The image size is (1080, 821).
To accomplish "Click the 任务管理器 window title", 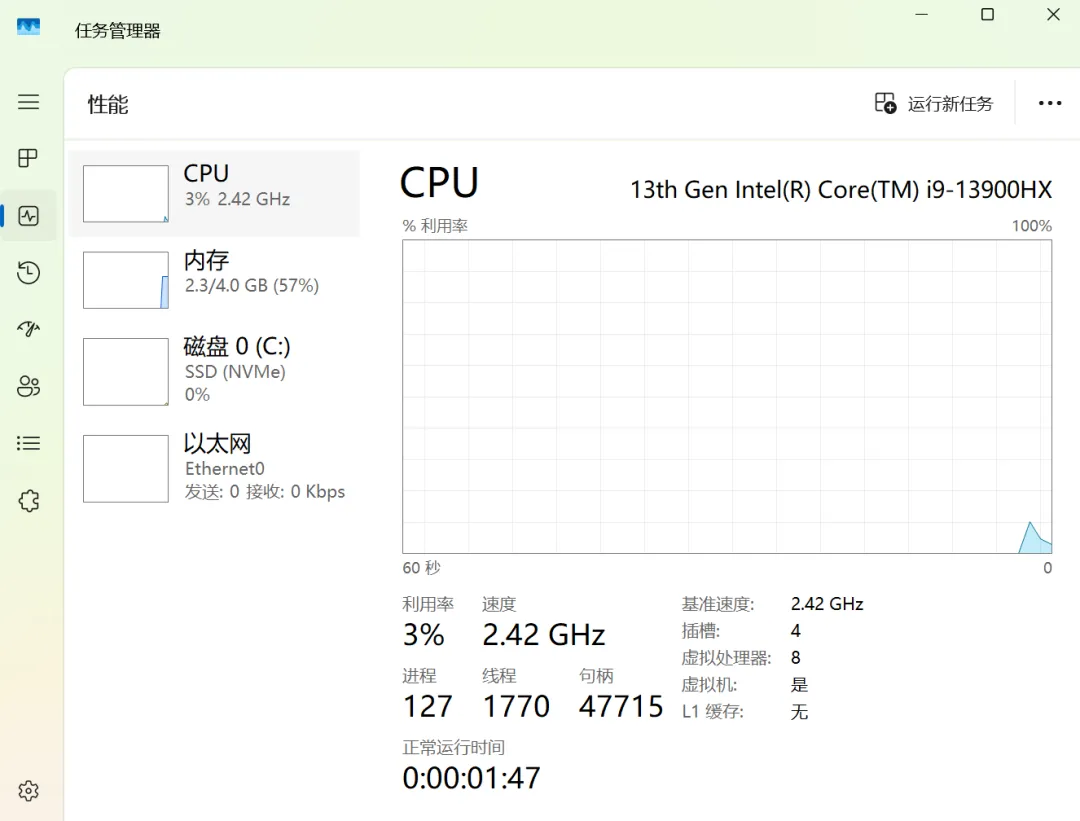I will [117, 31].
